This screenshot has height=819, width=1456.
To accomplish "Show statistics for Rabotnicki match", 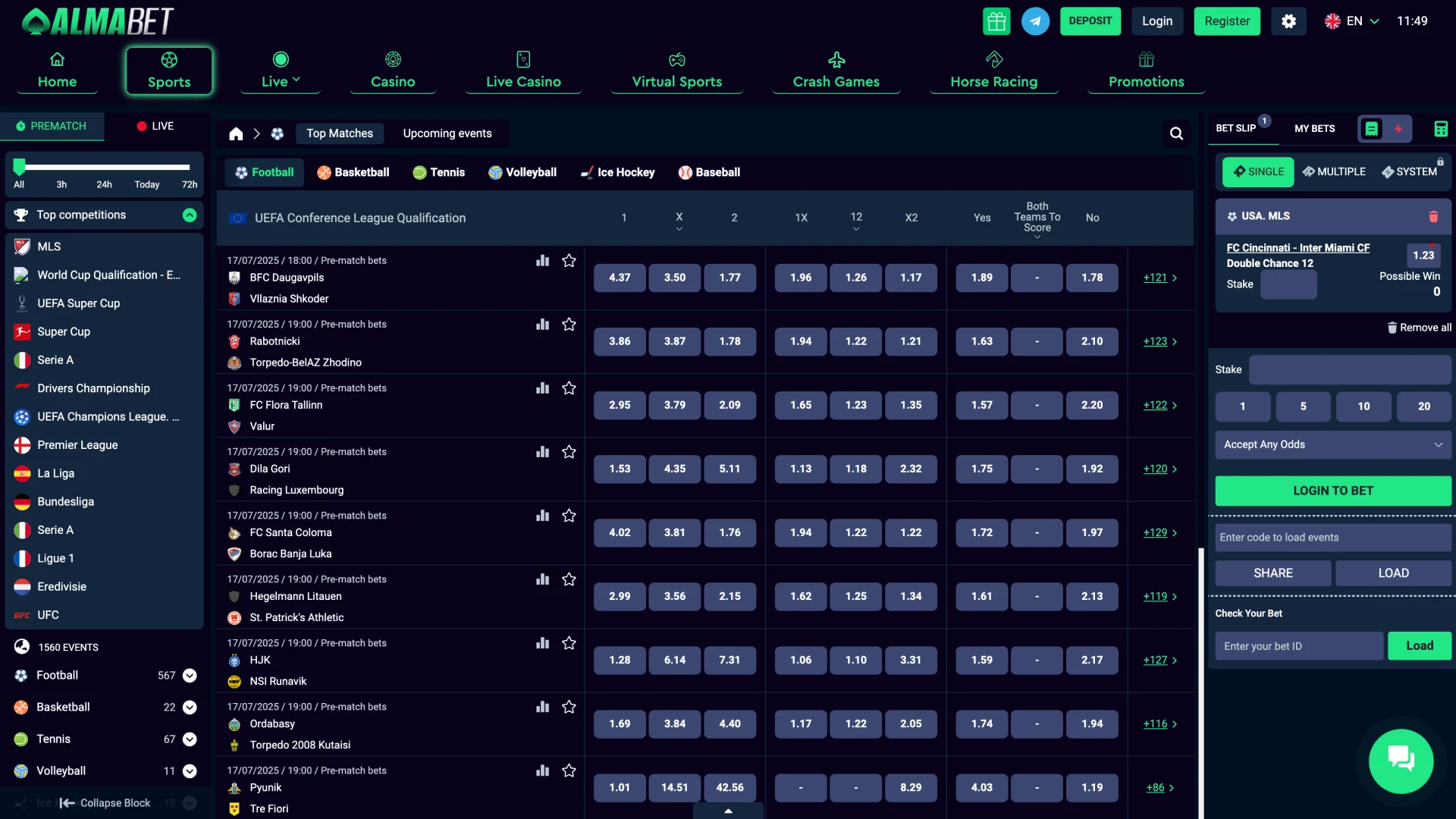I will (542, 325).
